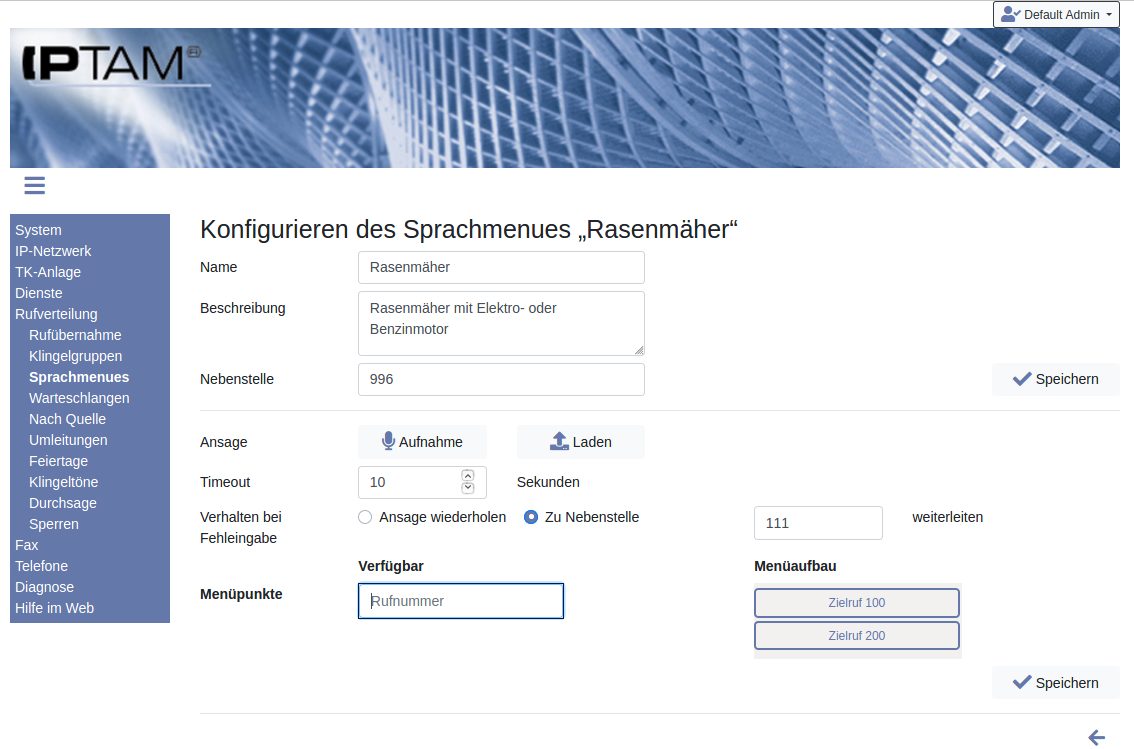
Task: Decrease Timeout with the down stepper arrow
Action: coord(467,488)
